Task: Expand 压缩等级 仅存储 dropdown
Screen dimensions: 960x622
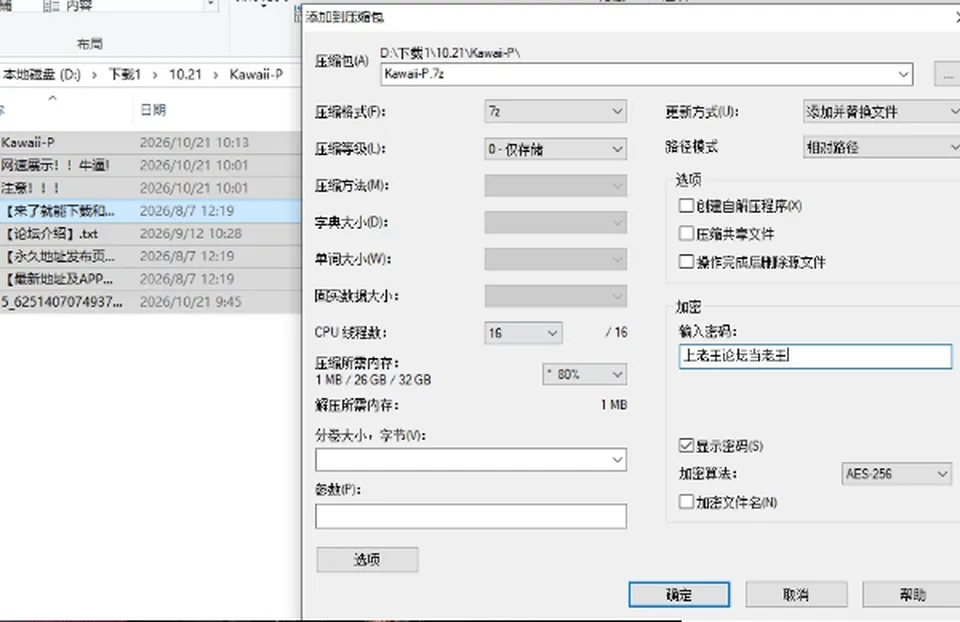Action: pos(555,149)
